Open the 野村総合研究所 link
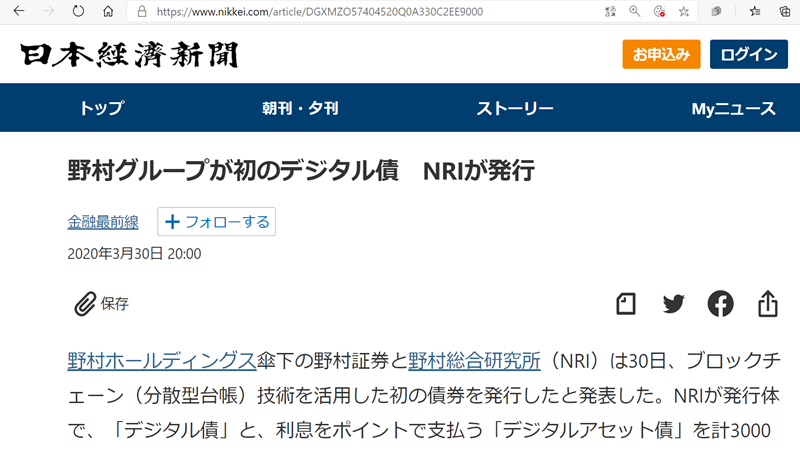This screenshot has width=800, height=450. click(474, 361)
